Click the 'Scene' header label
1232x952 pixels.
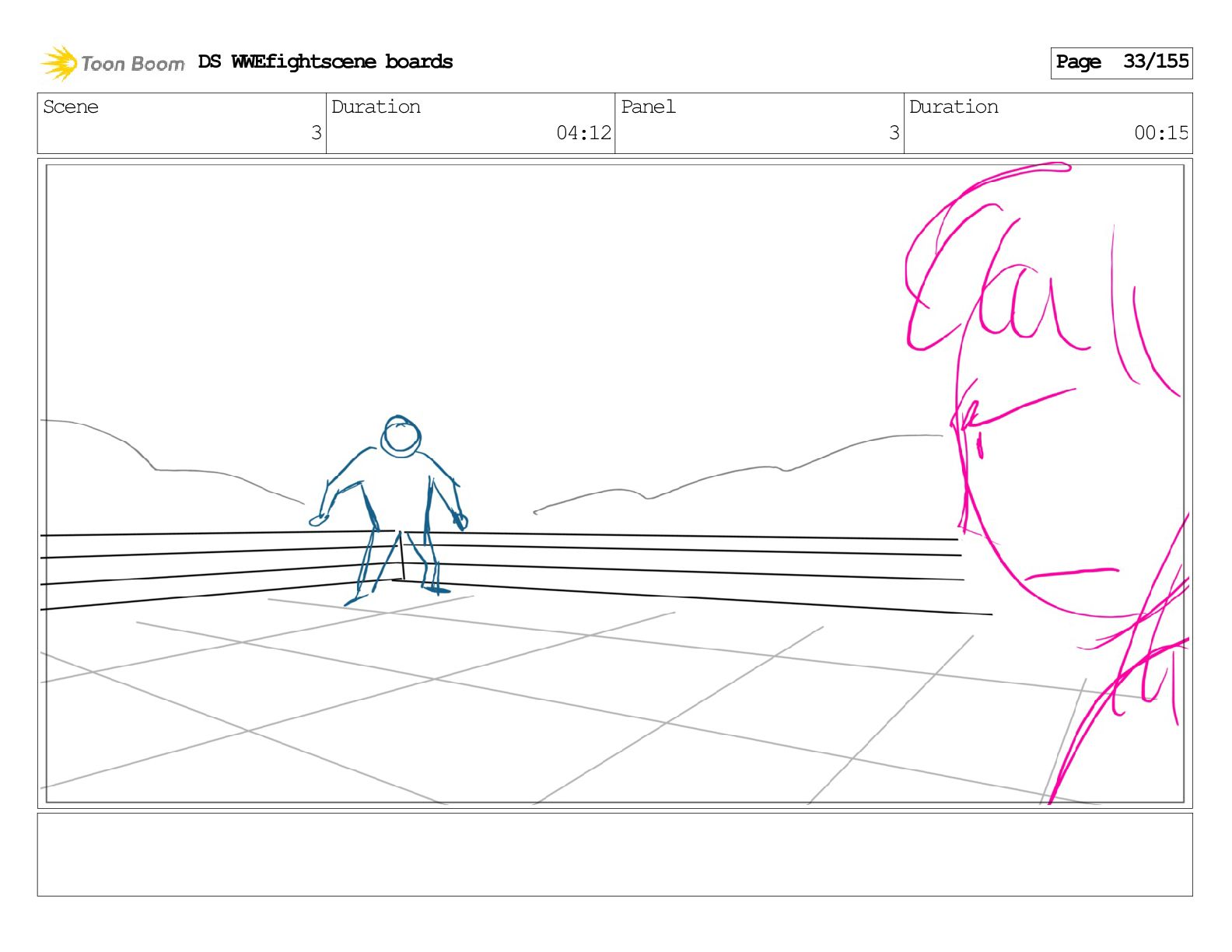coord(71,107)
